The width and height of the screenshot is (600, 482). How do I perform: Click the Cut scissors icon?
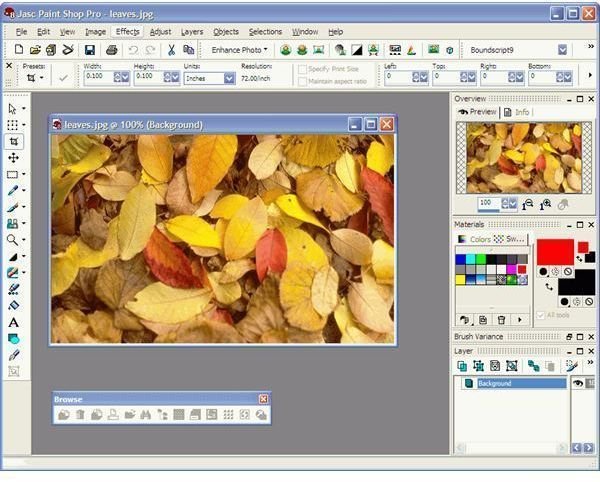(171, 49)
